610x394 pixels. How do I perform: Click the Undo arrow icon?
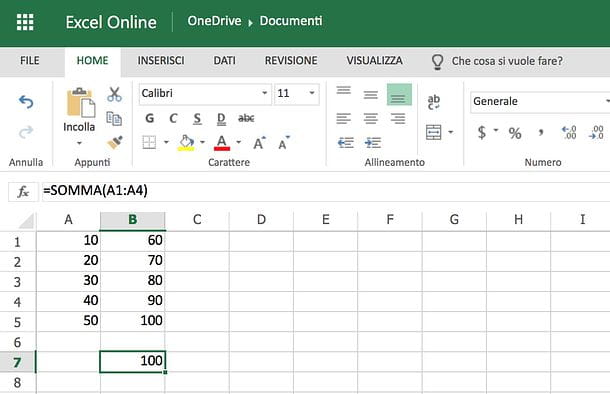click(26, 102)
